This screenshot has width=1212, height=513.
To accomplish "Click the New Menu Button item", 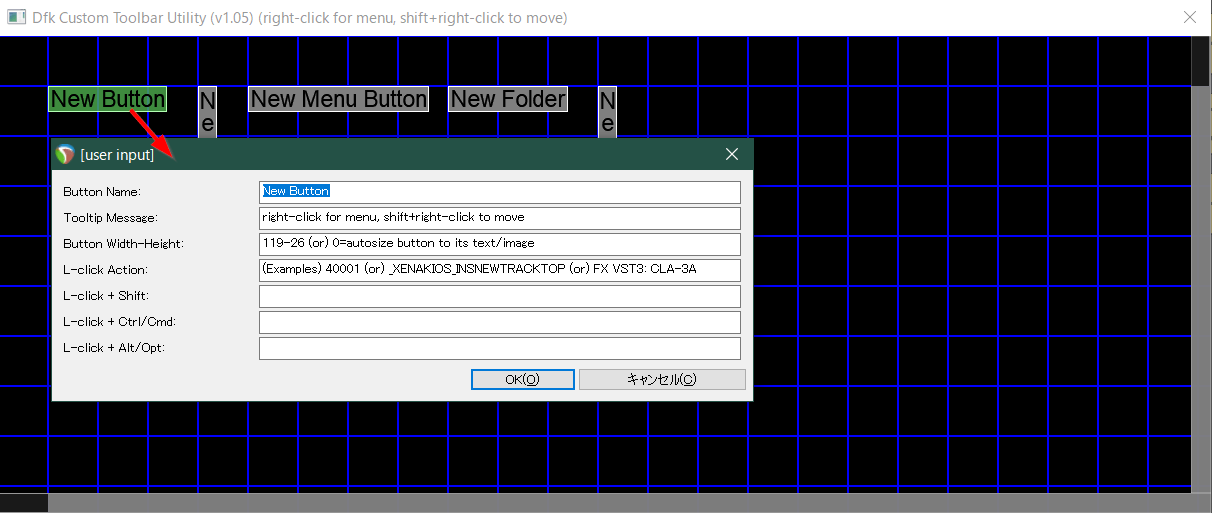I will pos(338,99).
